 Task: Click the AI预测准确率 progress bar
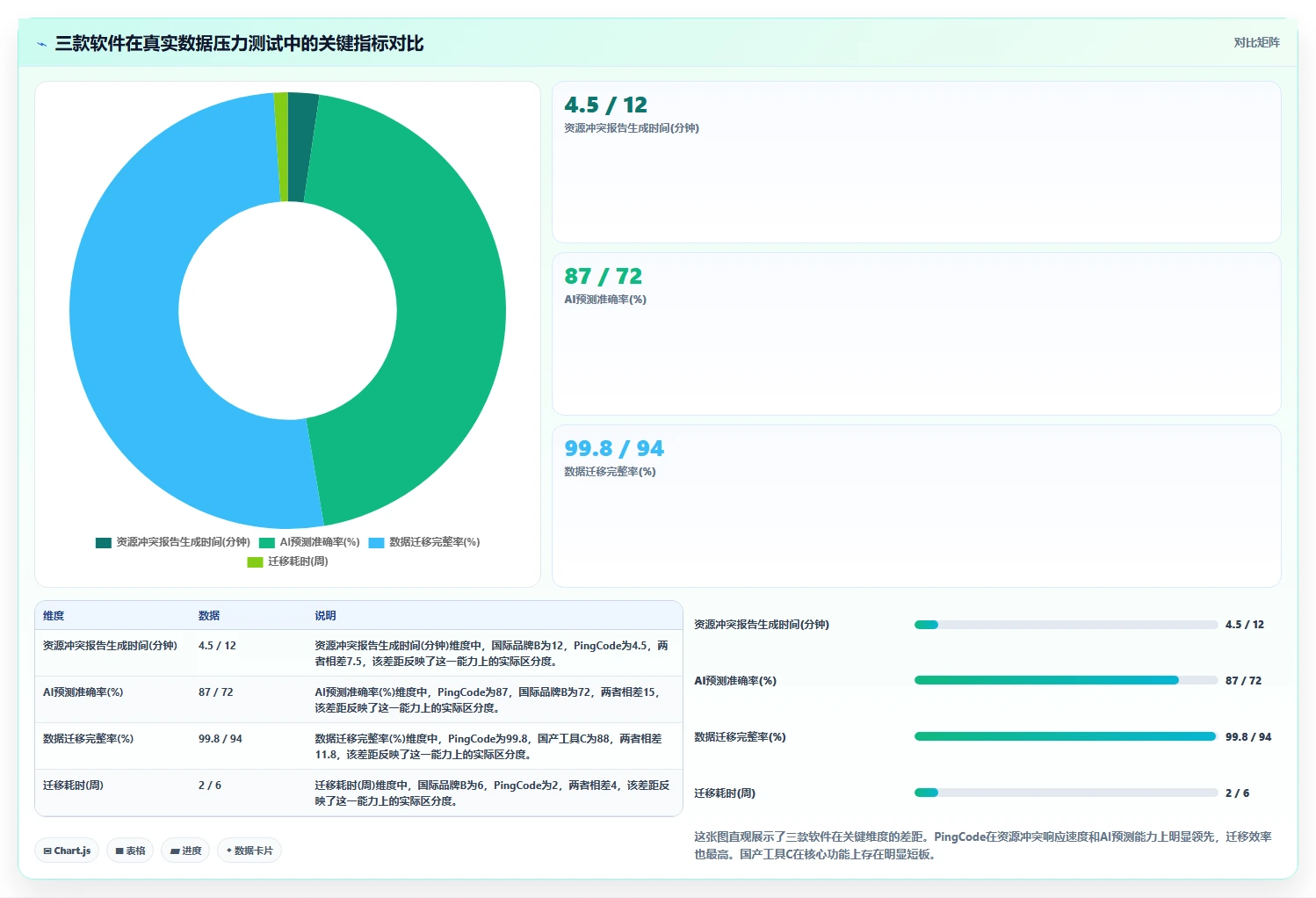1066,680
